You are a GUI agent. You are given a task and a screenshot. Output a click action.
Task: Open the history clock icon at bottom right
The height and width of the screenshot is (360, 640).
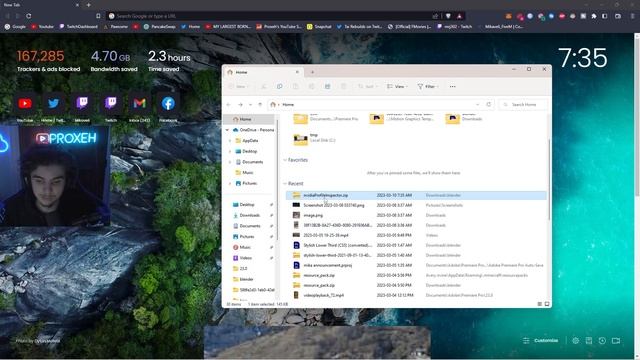[602, 340]
